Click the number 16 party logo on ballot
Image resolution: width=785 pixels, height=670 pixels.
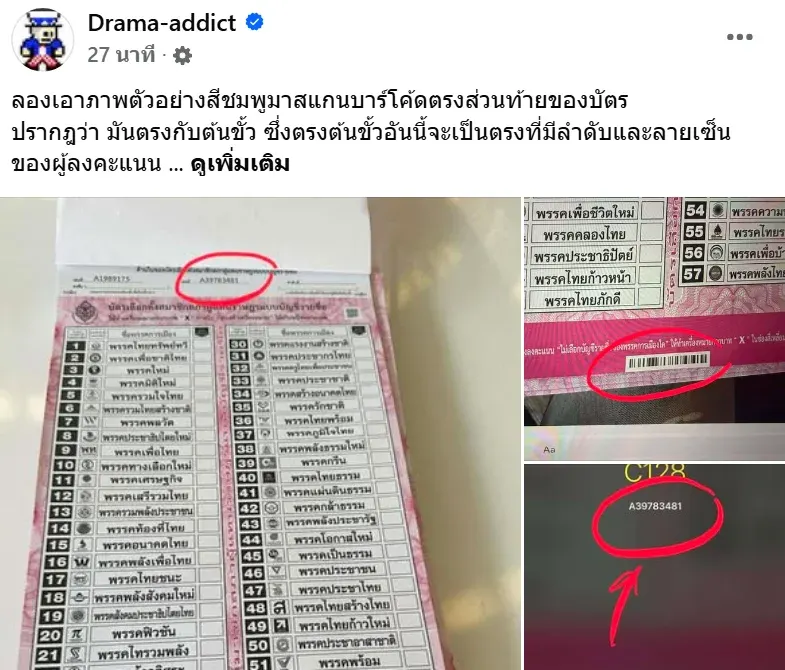pyautogui.click(x=81, y=561)
